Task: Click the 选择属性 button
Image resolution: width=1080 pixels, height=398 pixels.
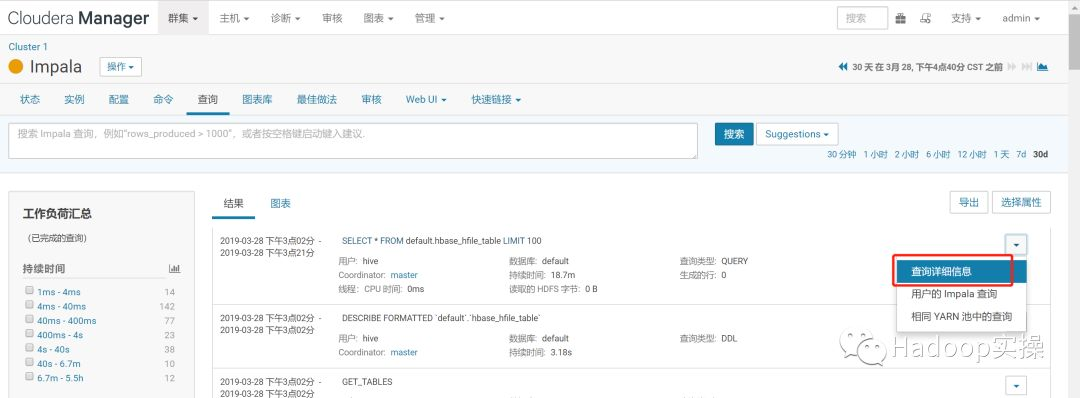Action: [1021, 202]
